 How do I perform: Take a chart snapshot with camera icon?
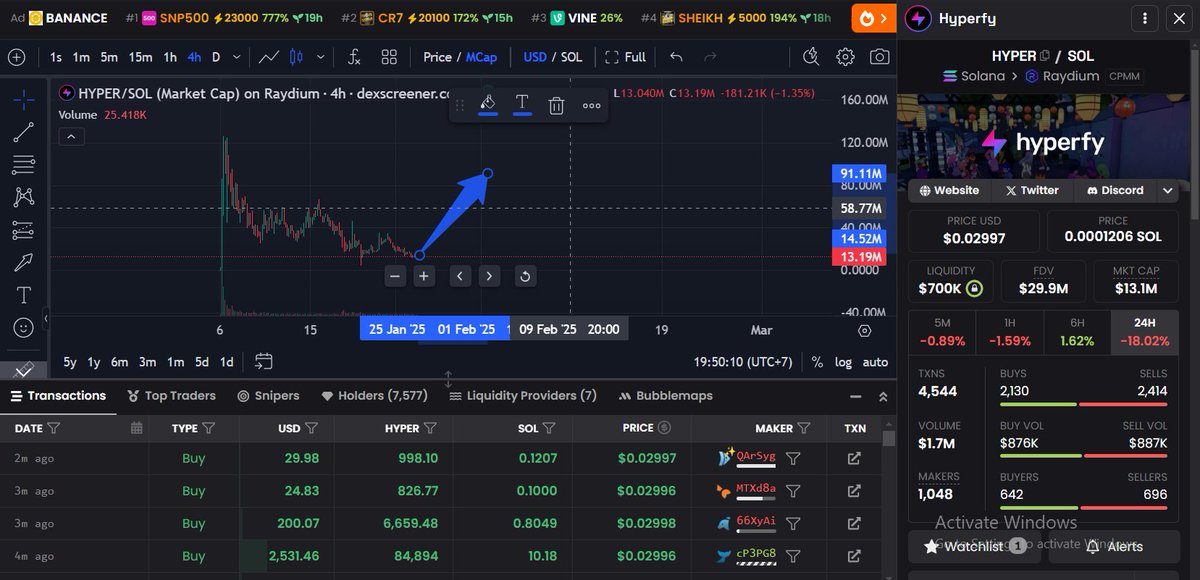coord(880,57)
